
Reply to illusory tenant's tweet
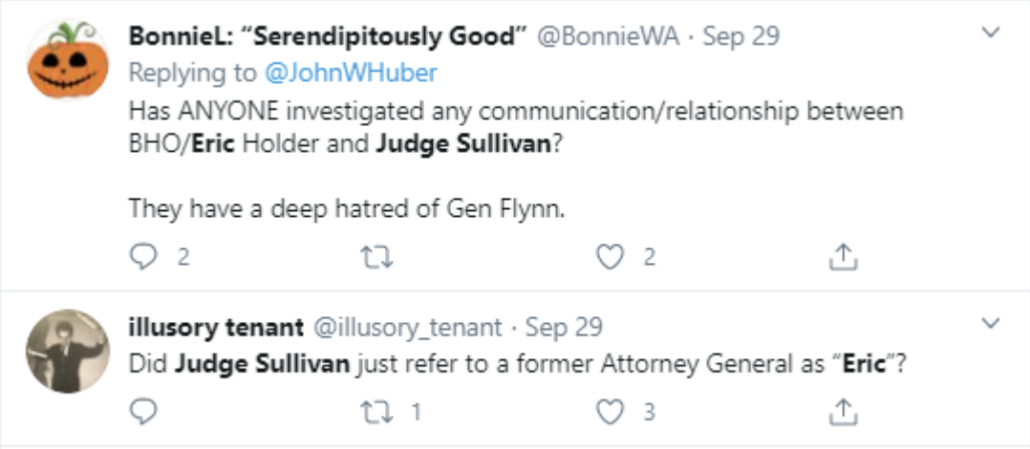tap(144, 410)
